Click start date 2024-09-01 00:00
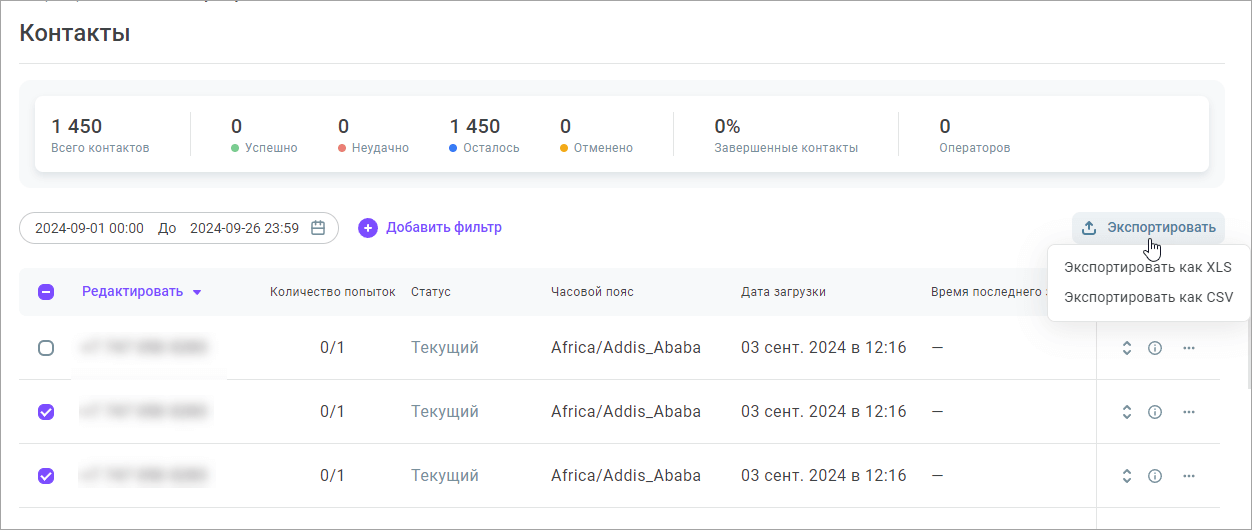The height and width of the screenshot is (530, 1252). pyautogui.click(x=89, y=228)
